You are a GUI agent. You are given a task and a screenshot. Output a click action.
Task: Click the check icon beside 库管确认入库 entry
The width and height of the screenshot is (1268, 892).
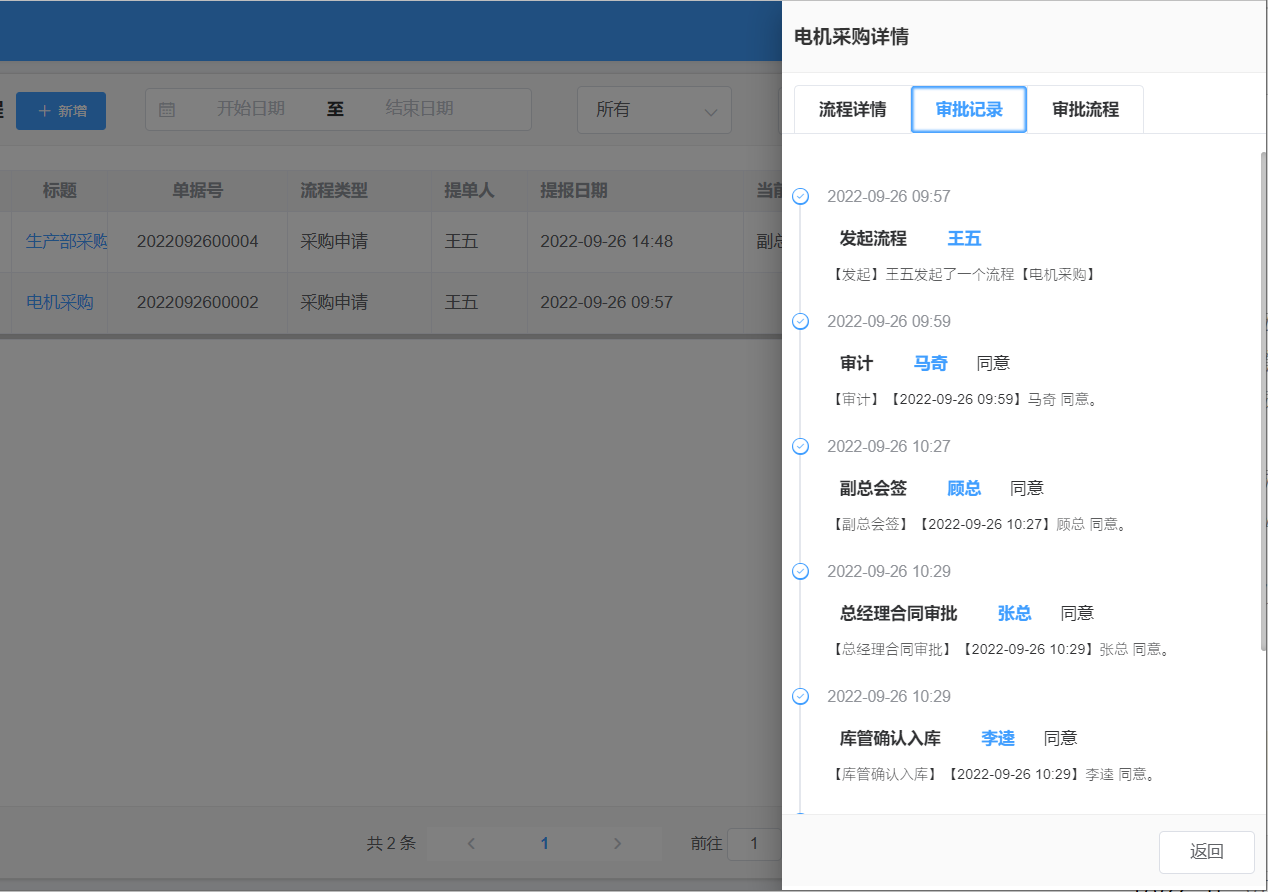pyautogui.click(x=800, y=696)
